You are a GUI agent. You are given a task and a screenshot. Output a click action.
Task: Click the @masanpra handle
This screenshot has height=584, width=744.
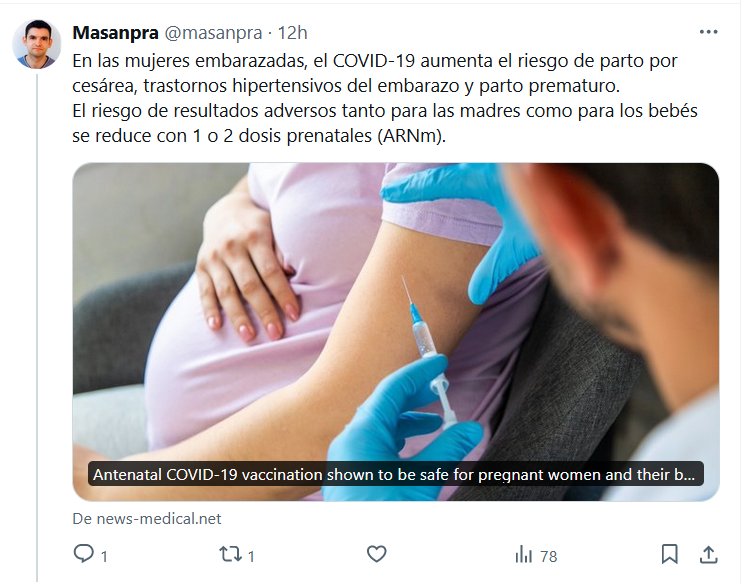click(x=214, y=33)
